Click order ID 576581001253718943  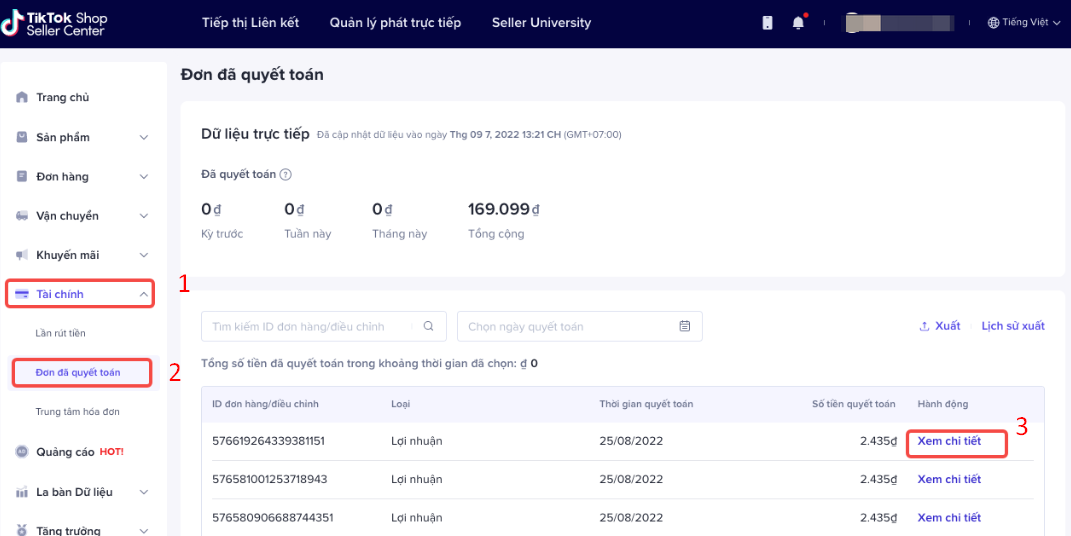pyautogui.click(x=270, y=479)
